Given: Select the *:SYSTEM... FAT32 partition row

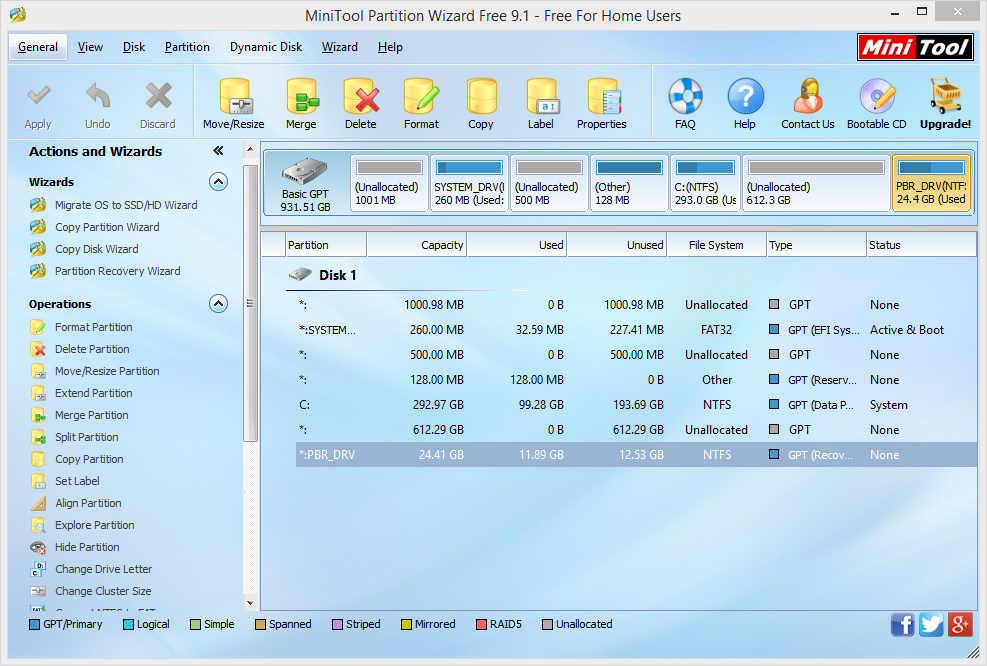Looking at the screenshot, I should [x=636, y=330].
